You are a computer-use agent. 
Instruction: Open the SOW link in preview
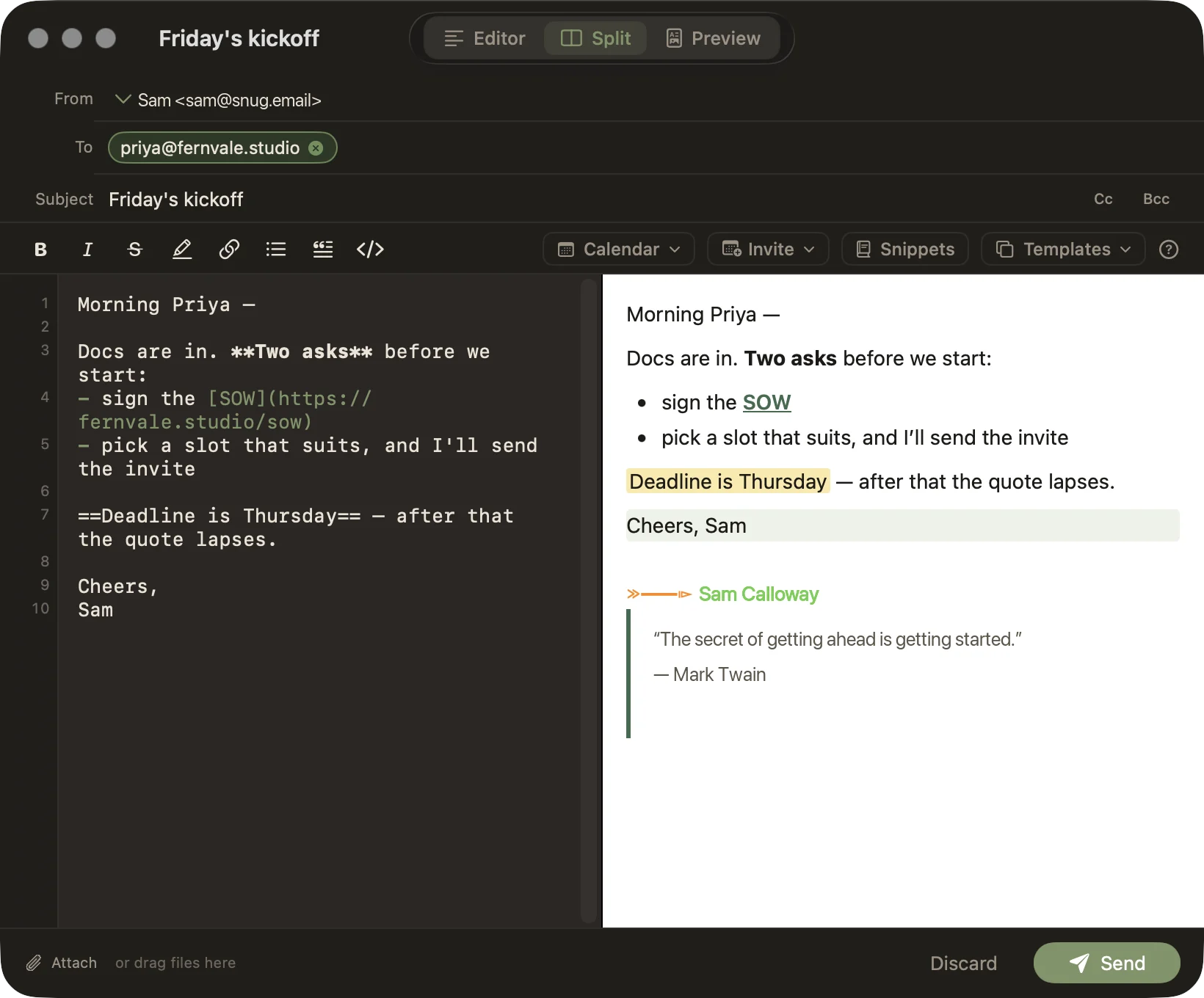[x=766, y=402]
